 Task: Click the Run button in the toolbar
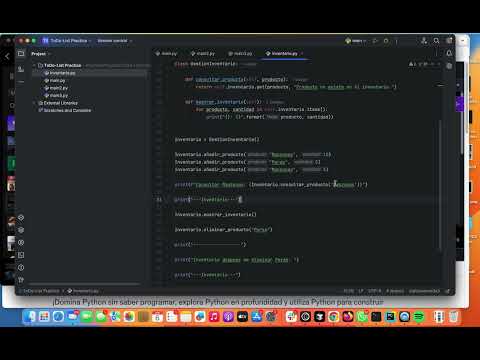coord(375,41)
